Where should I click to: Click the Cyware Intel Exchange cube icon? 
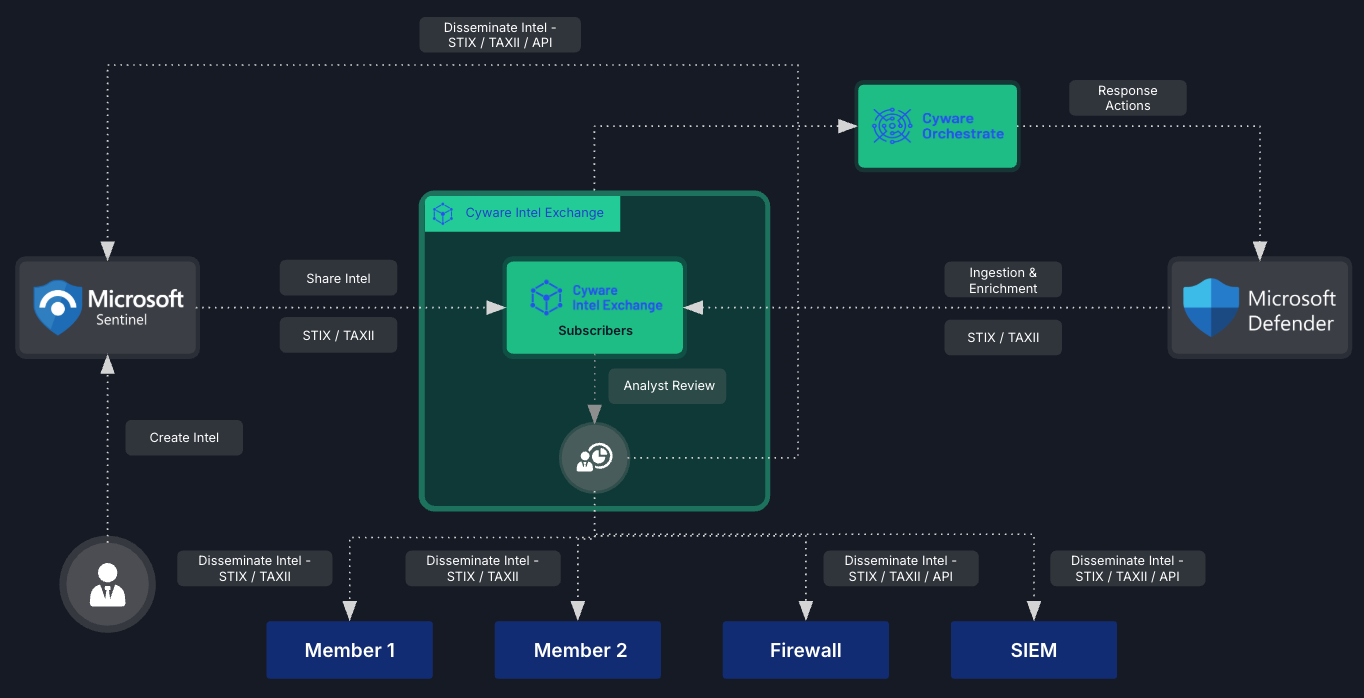tap(546, 297)
